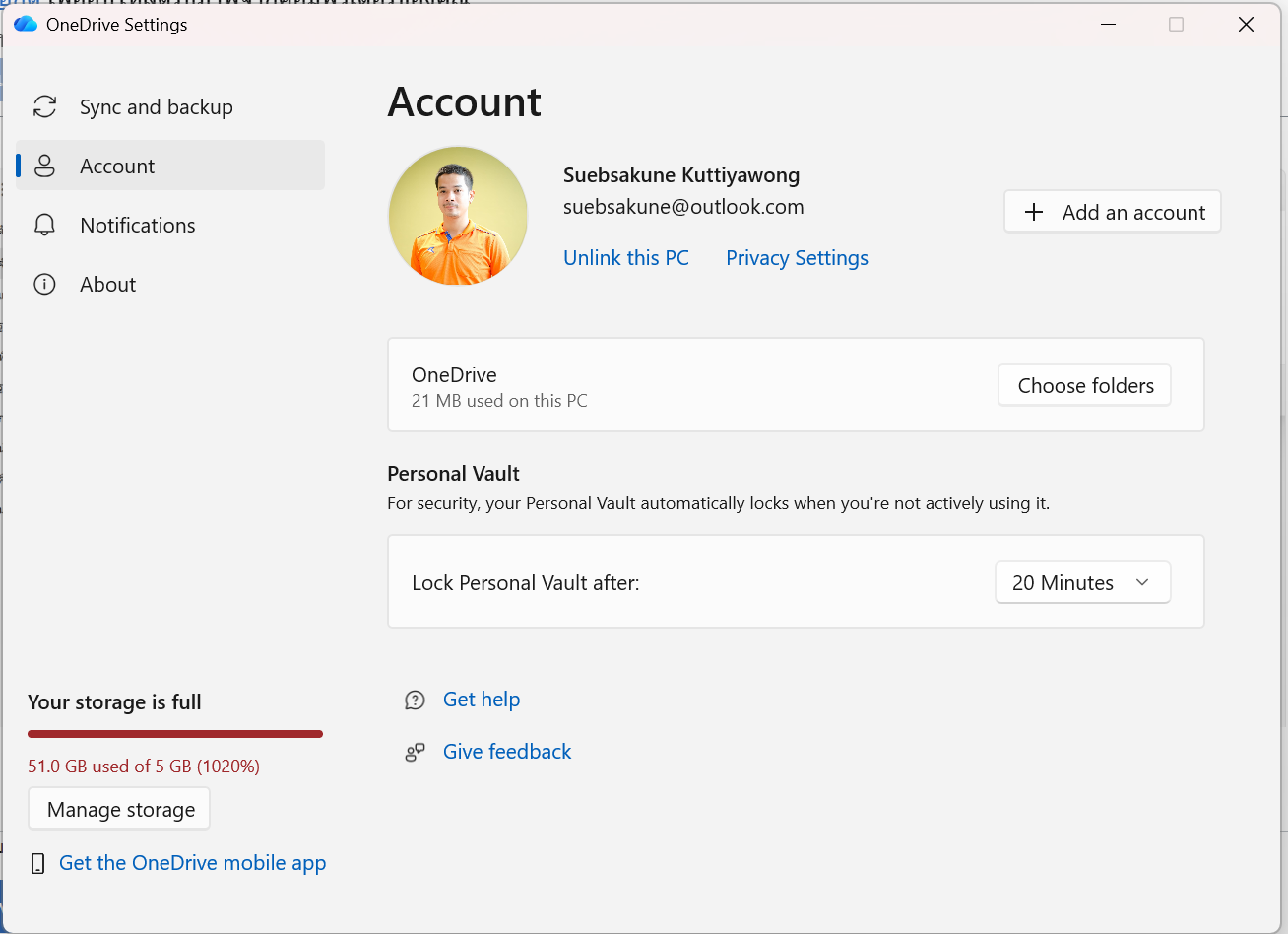The image size is (1288, 934).
Task: Click the name Suebsakune Kuttiyawong
Action: pyautogui.click(x=681, y=175)
